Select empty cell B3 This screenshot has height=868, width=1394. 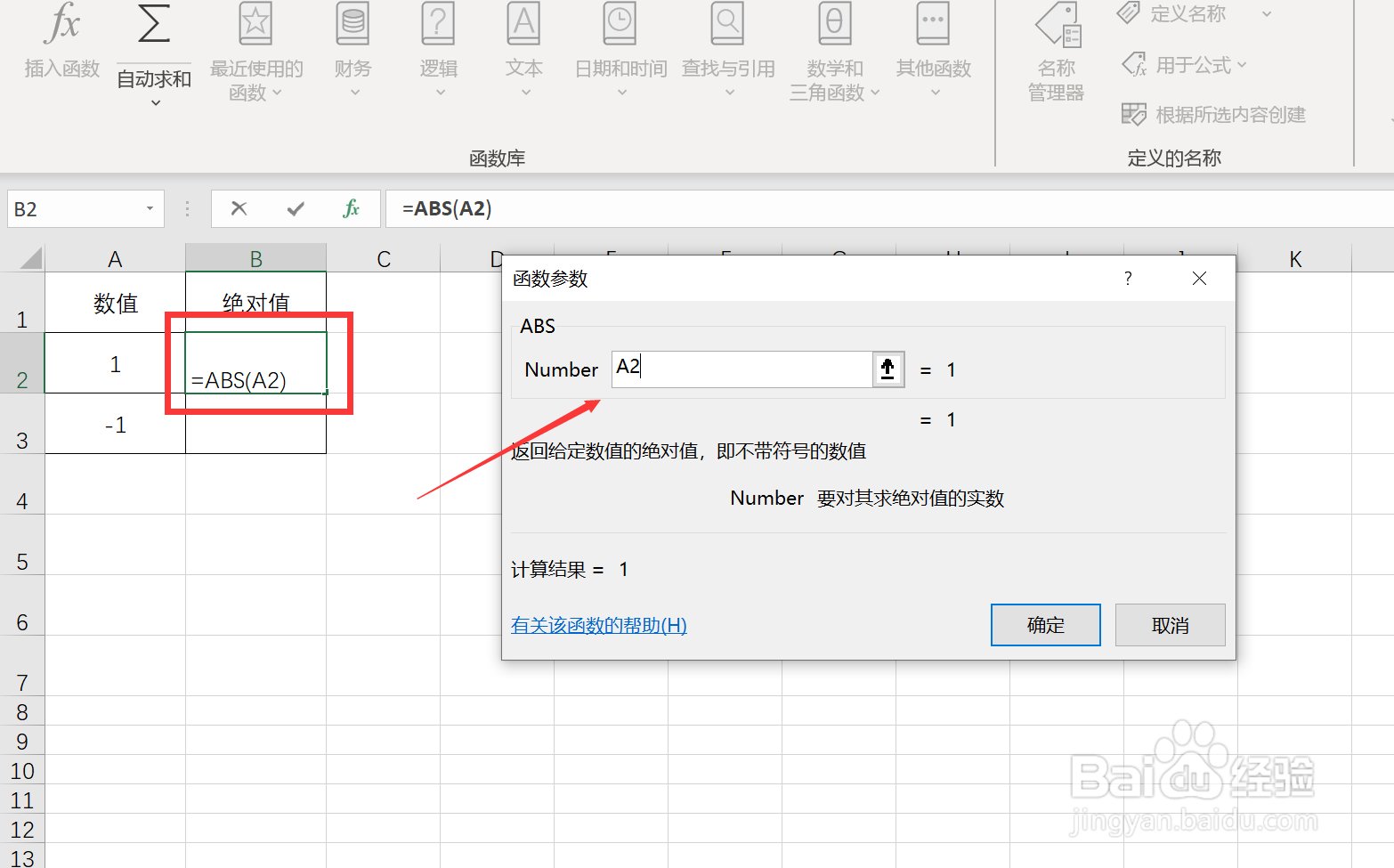255,424
